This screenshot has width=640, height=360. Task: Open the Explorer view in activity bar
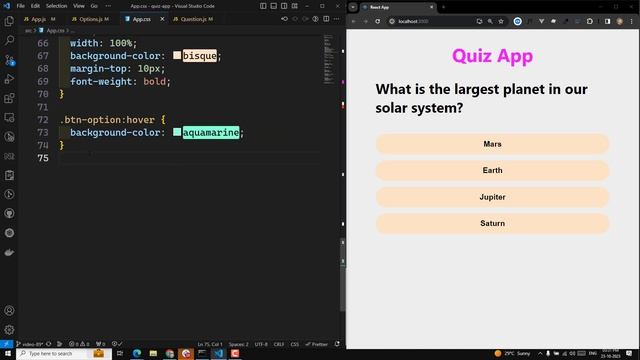pos(9,21)
